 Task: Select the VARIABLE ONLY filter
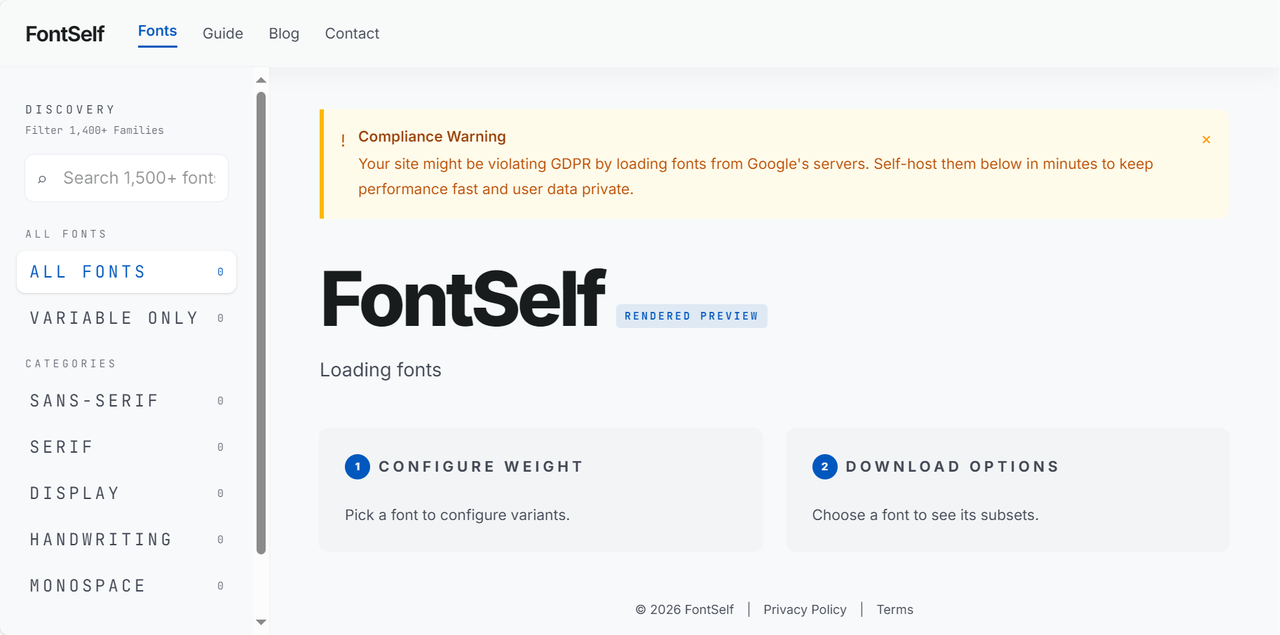tap(127, 318)
